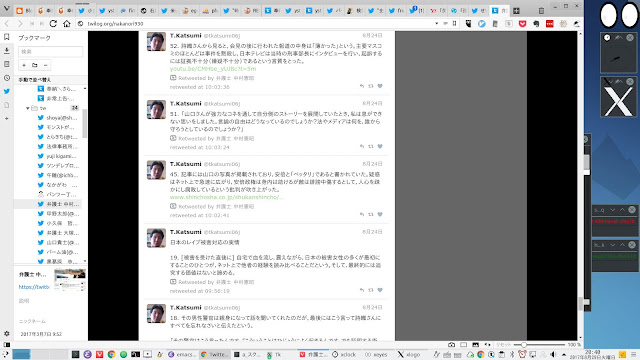Screen dimensions: 640x360
Task: Retweet the tweet retweeted at 10:02:41
Action: point(371,214)
